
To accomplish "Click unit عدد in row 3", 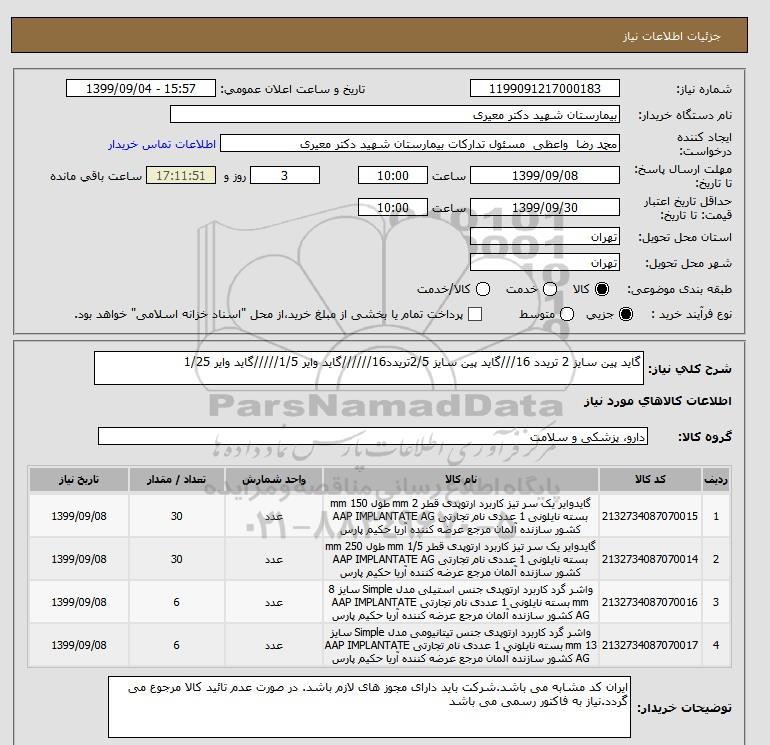I will (274, 603).
